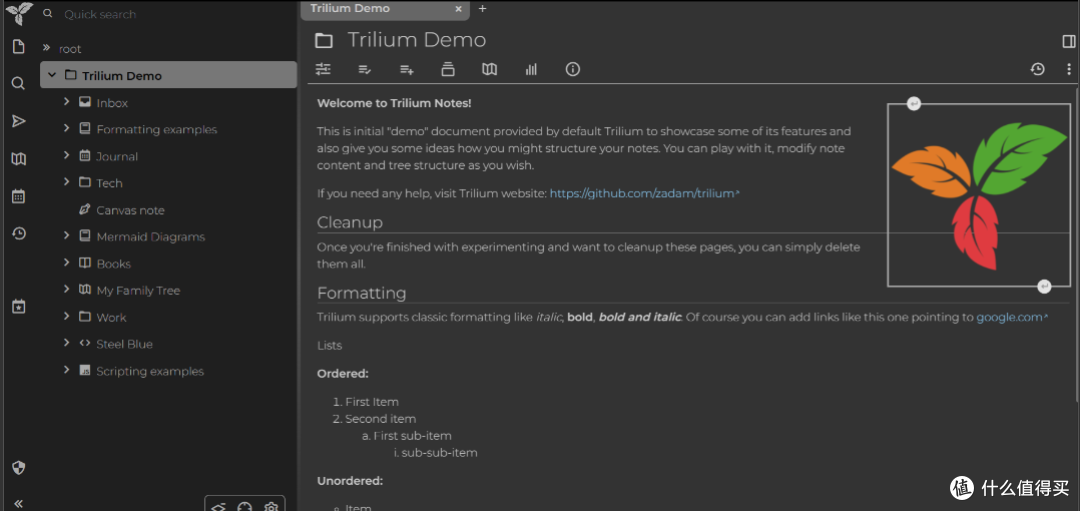
Task: Open basic properties sliders icon
Action: tap(323, 69)
